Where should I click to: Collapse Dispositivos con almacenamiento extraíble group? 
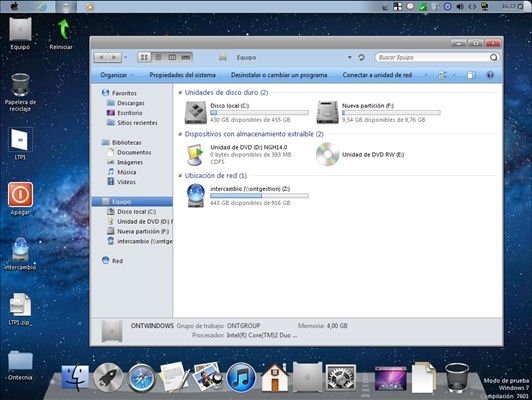[180, 134]
